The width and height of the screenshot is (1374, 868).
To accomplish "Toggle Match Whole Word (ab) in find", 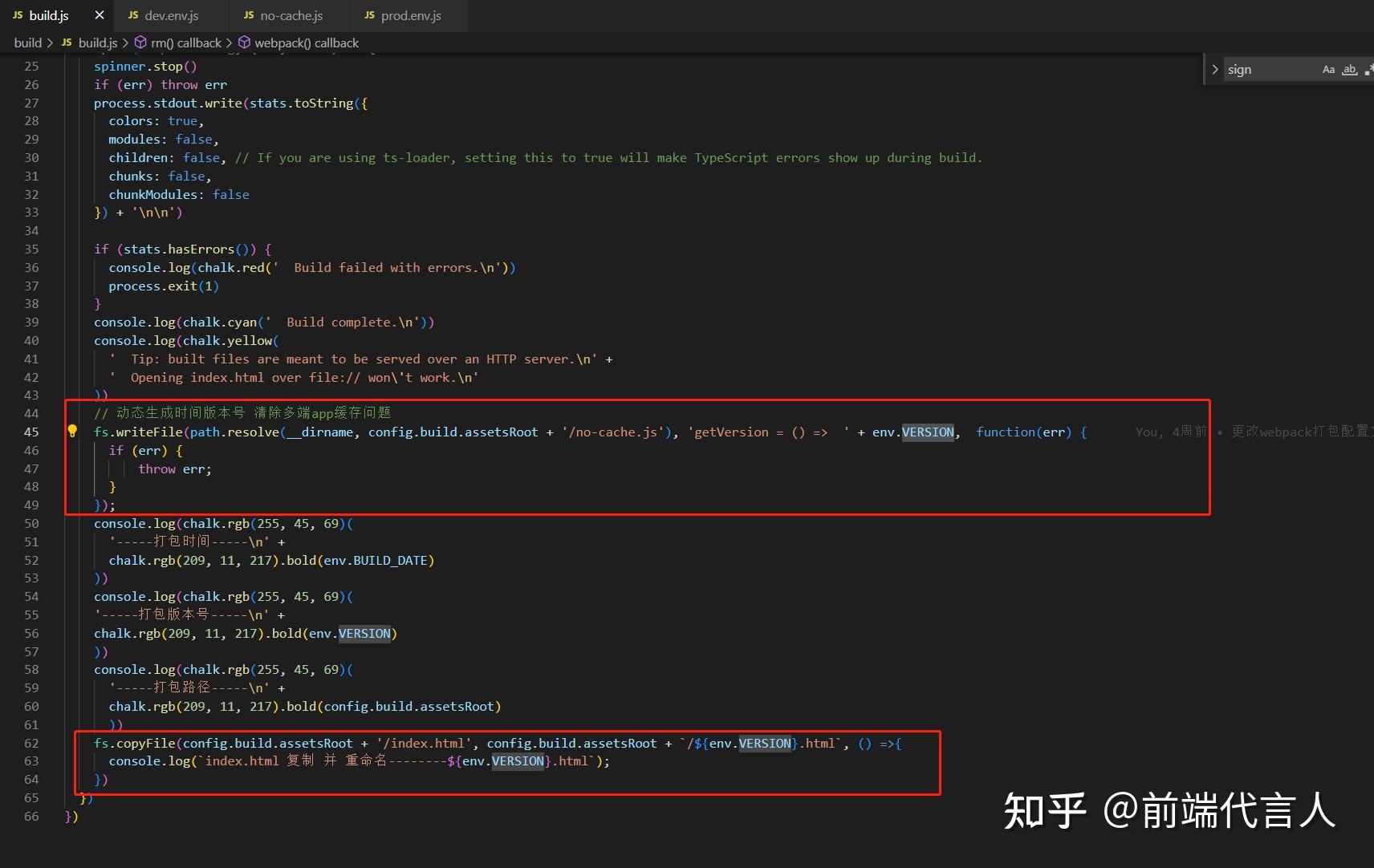I will pos(1350,70).
